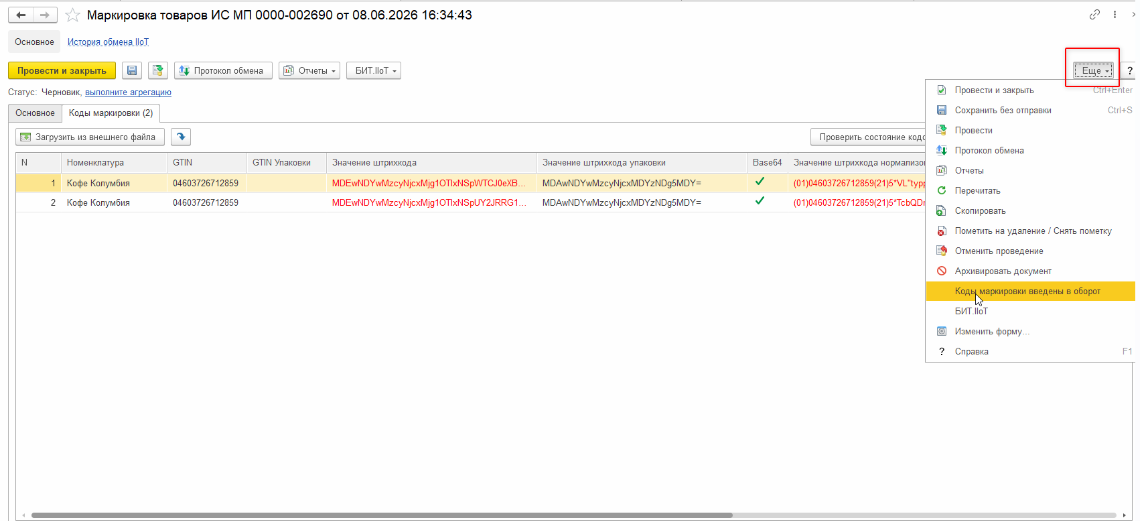The height and width of the screenshot is (521, 1140).
Task: Expand the Отчеты dropdown button
Action: (x=310, y=70)
